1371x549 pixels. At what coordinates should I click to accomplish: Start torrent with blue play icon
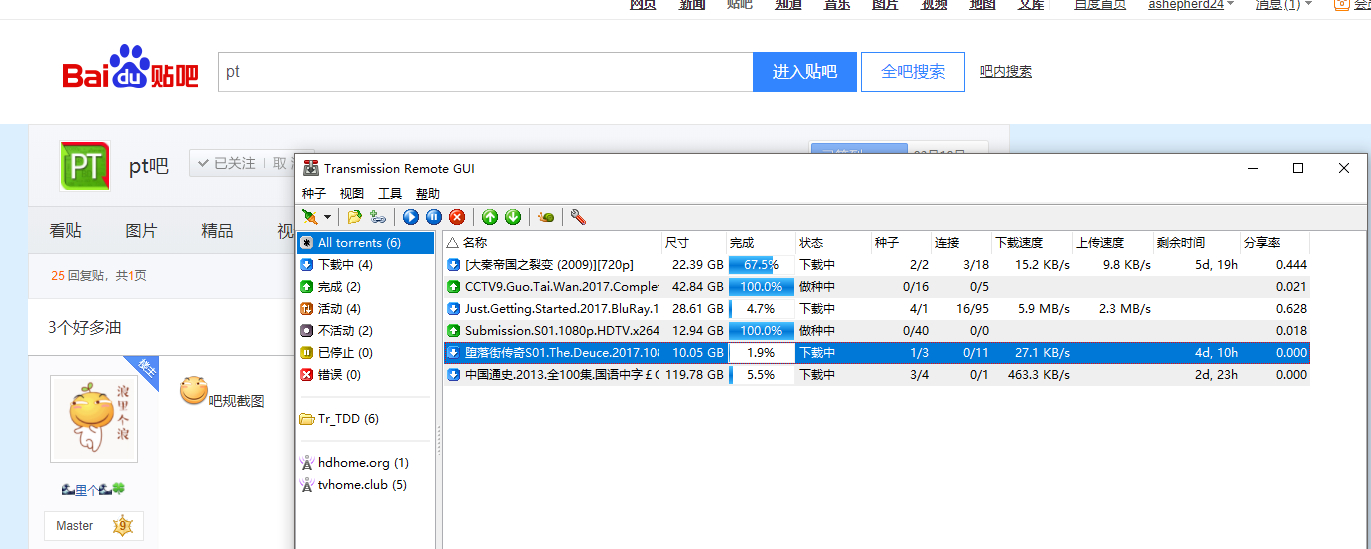410,216
